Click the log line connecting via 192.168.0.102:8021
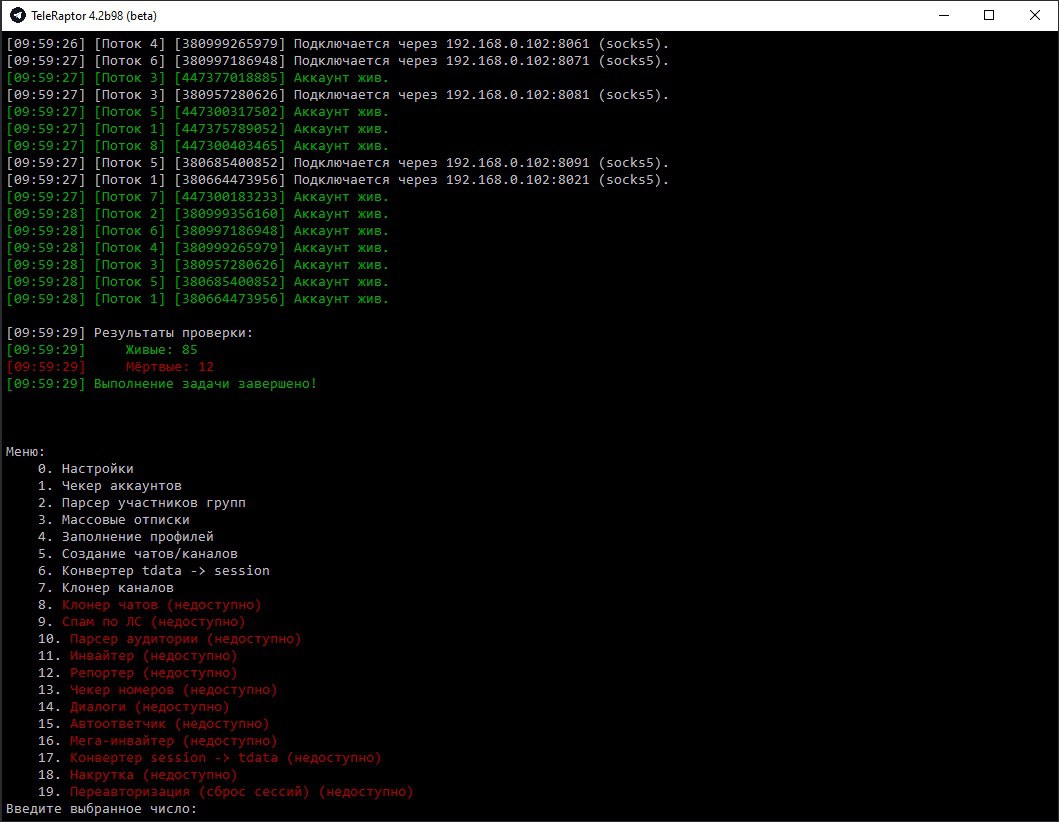1059x822 pixels. coord(338,180)
